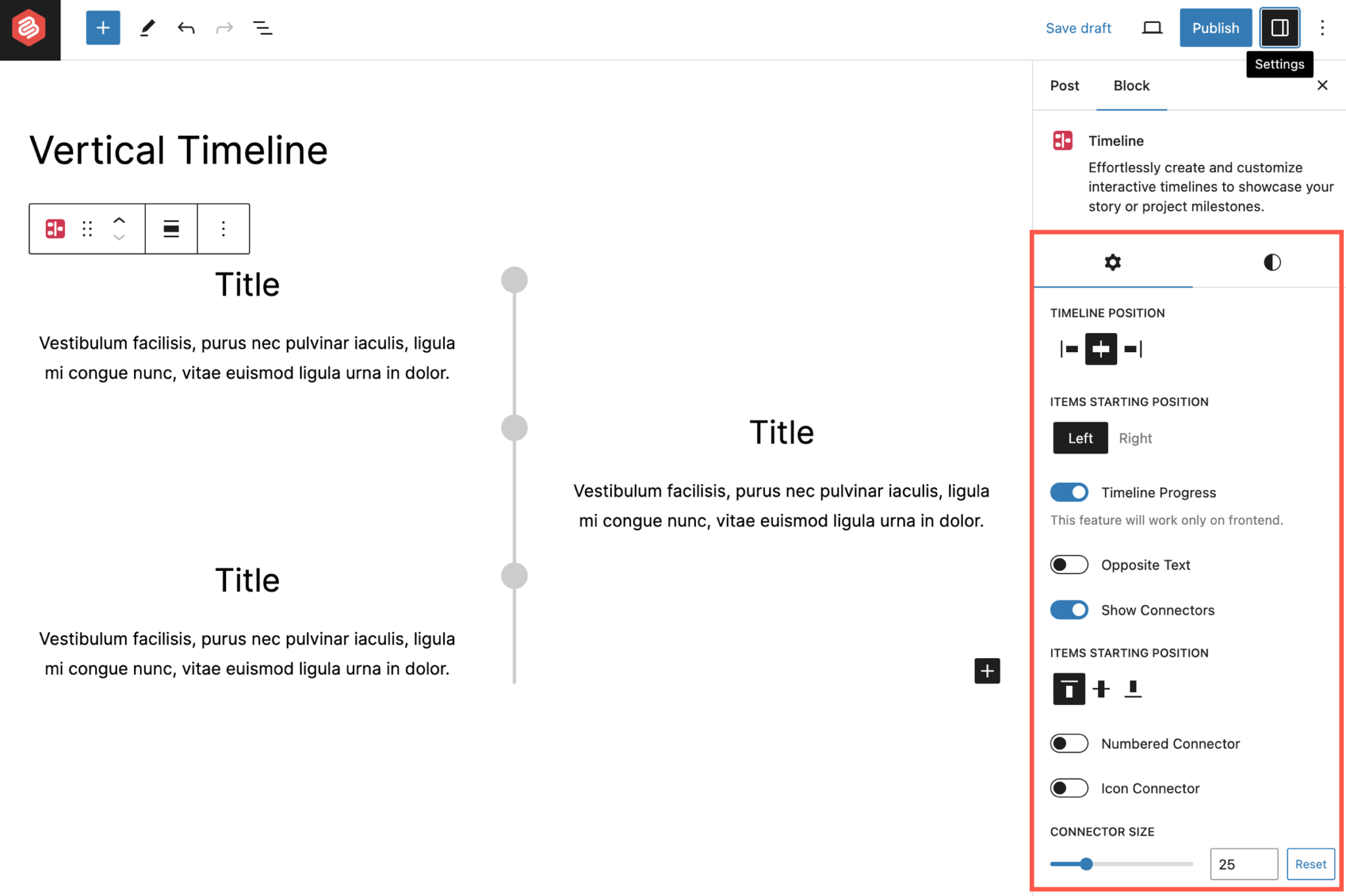Set Timeline Position to left aligned
Image resolution: width=1346 pixels, height=896 pixels.
1069,349
